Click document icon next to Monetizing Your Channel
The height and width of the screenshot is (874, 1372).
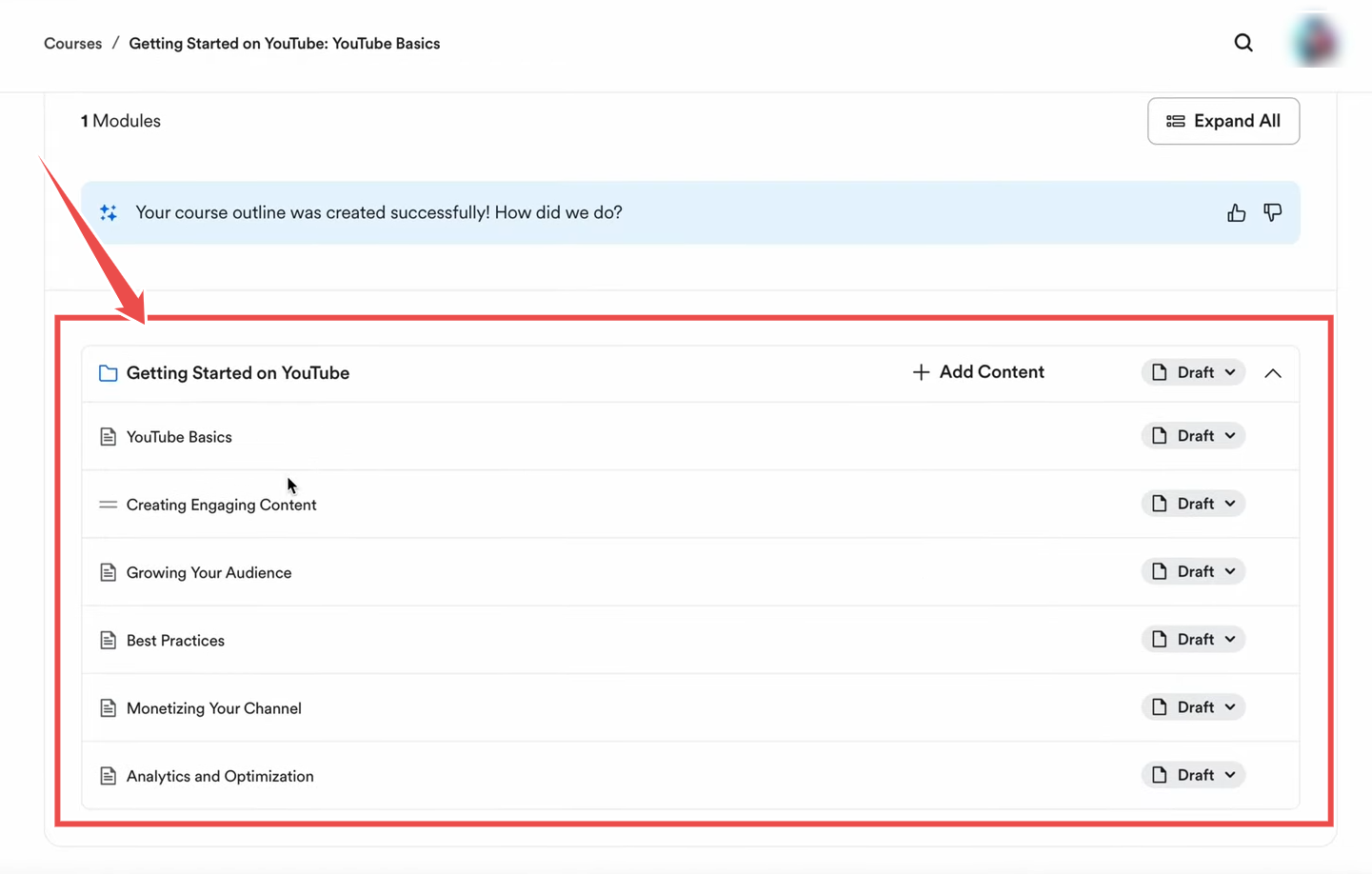[109, 708]
